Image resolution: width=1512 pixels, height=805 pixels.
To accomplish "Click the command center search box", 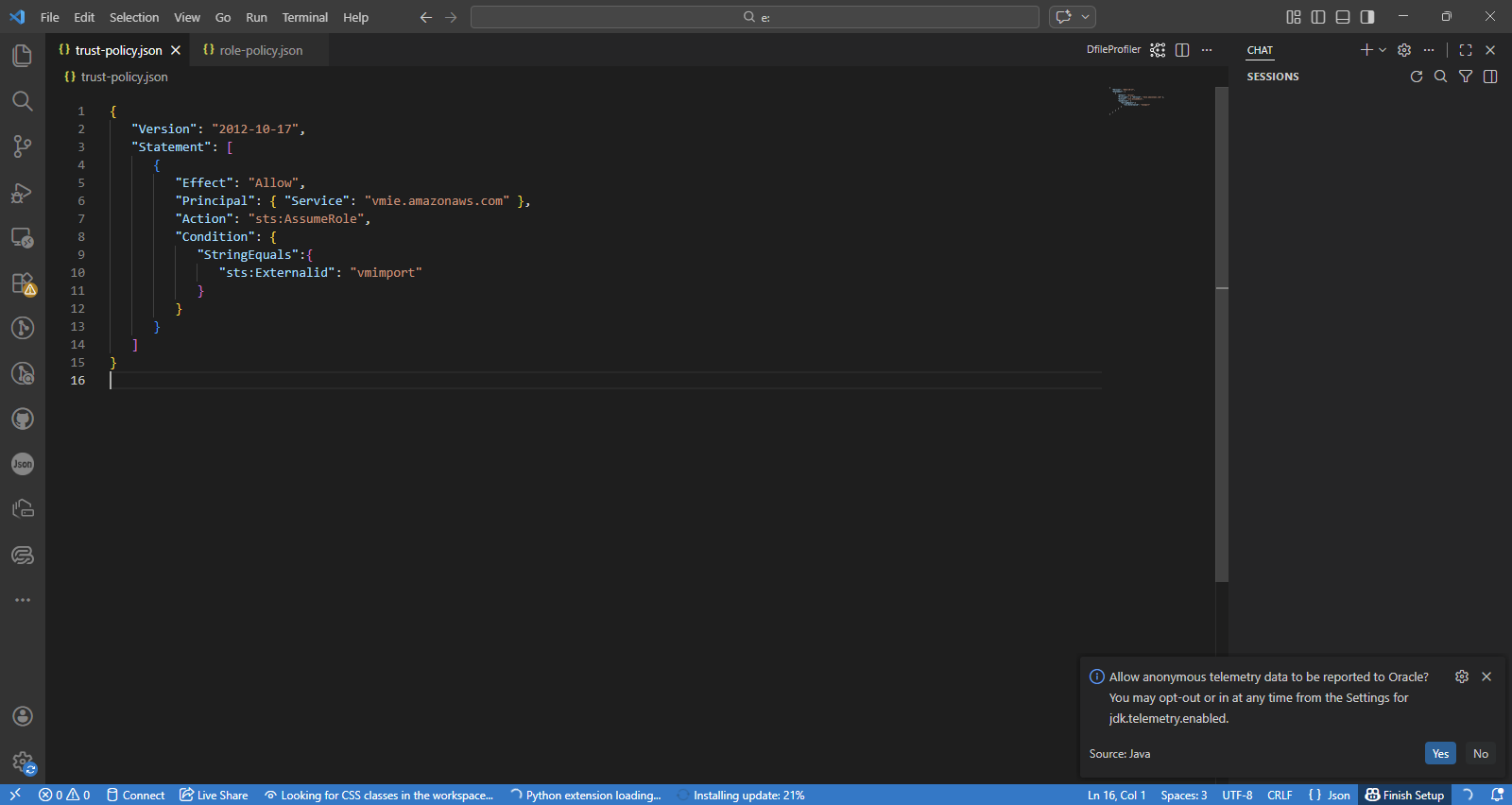I will coord(755,17).
